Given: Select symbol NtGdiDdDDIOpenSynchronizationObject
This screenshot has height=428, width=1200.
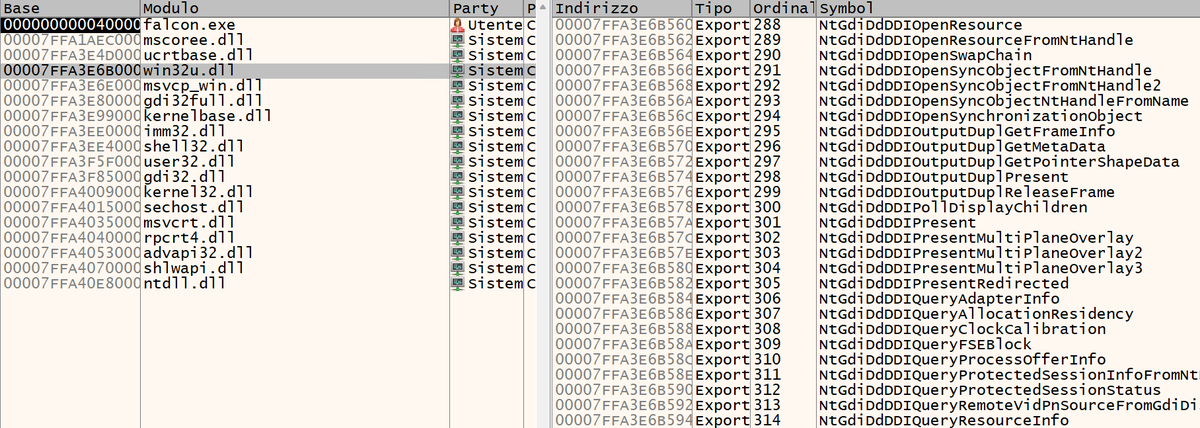Looking at the screenshot, I should (981, 115).
